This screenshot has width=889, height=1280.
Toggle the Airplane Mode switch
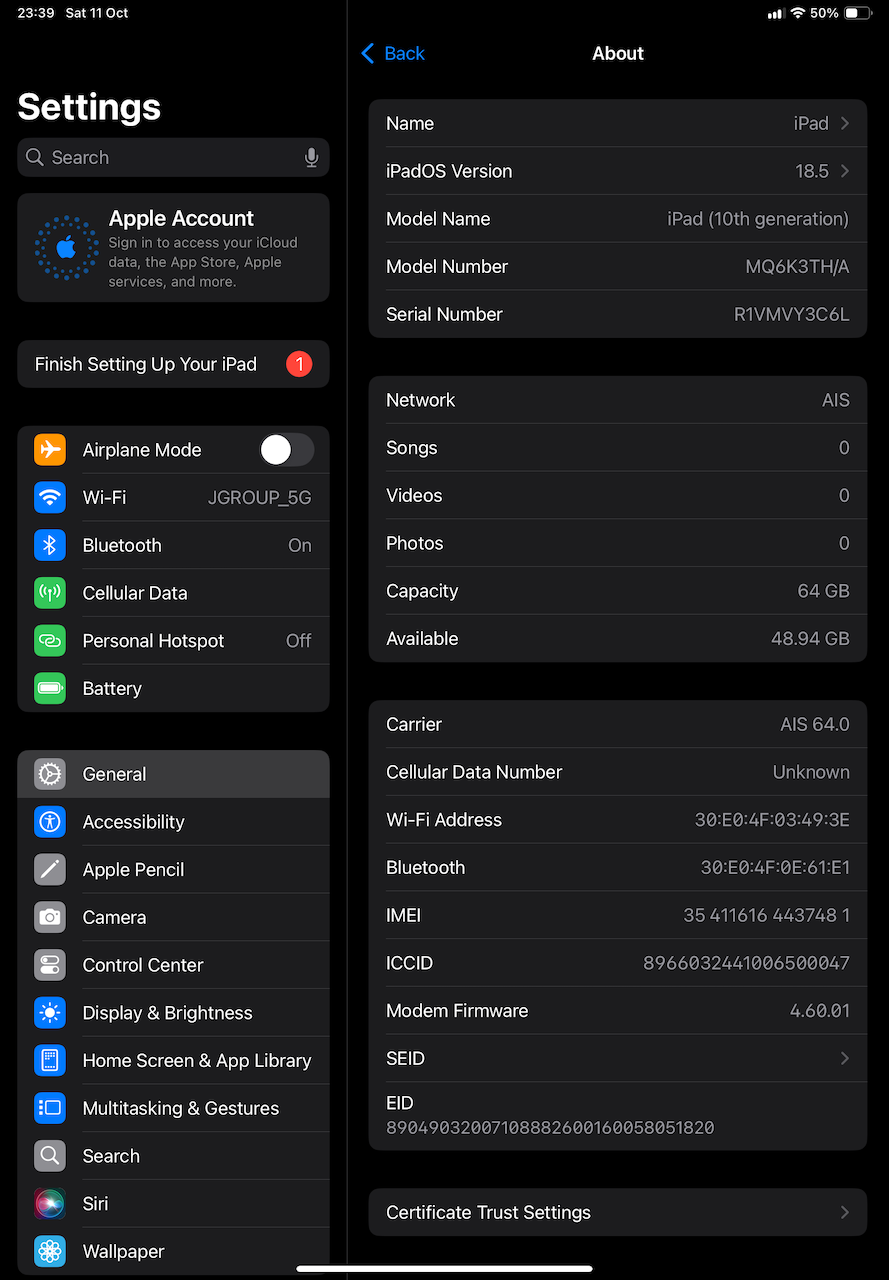pyautogui.click(x=286, y=450)
